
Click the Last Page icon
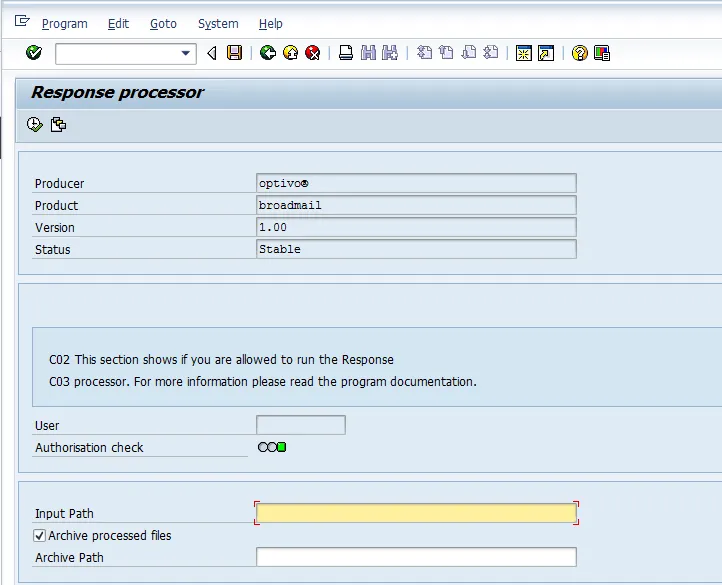tap(491, 53)
